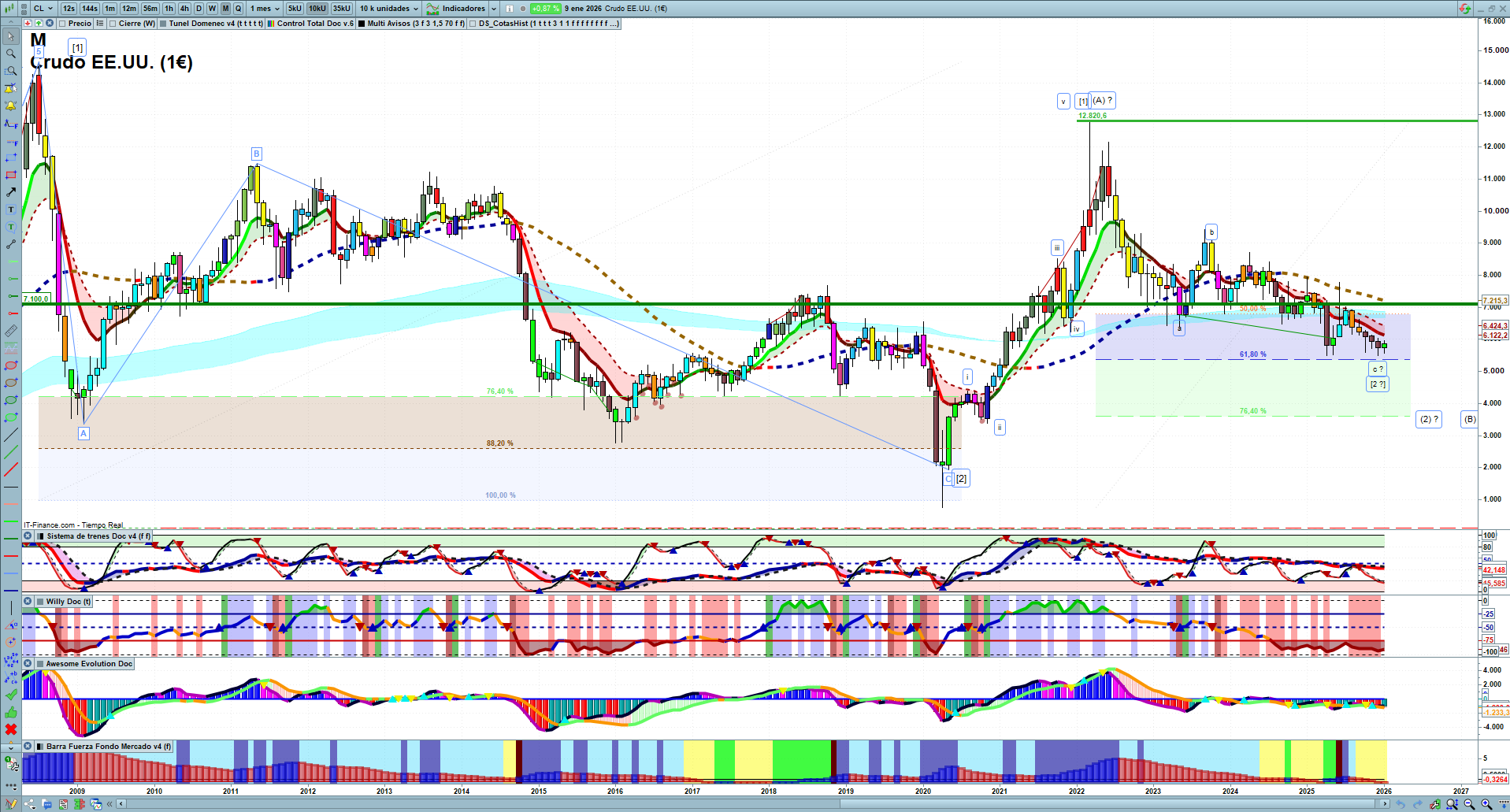Open the CL symbol dropdown
The image size is (1510, 812).
[43, 9]
